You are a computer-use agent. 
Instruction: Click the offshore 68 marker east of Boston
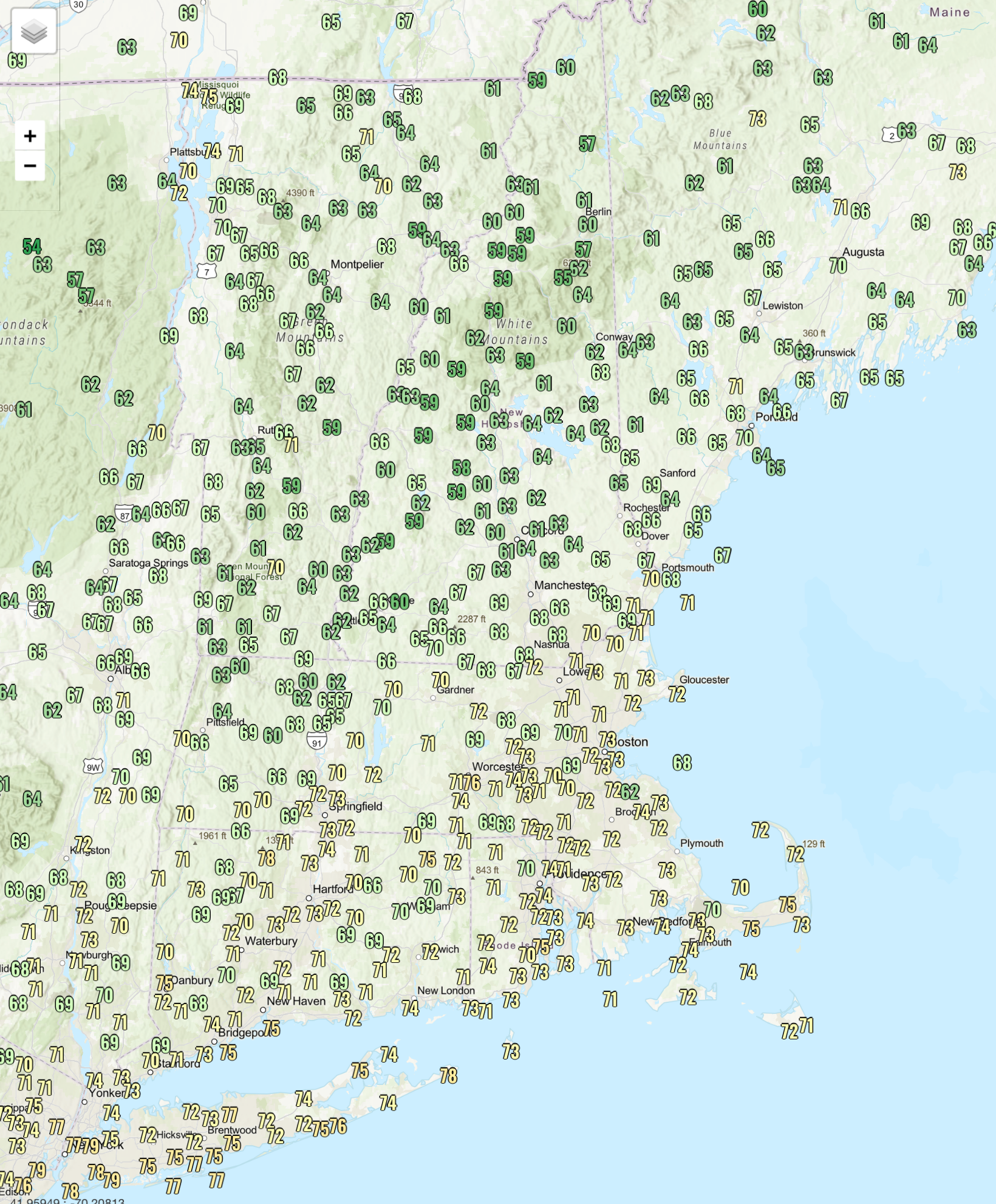coord(682,762)
